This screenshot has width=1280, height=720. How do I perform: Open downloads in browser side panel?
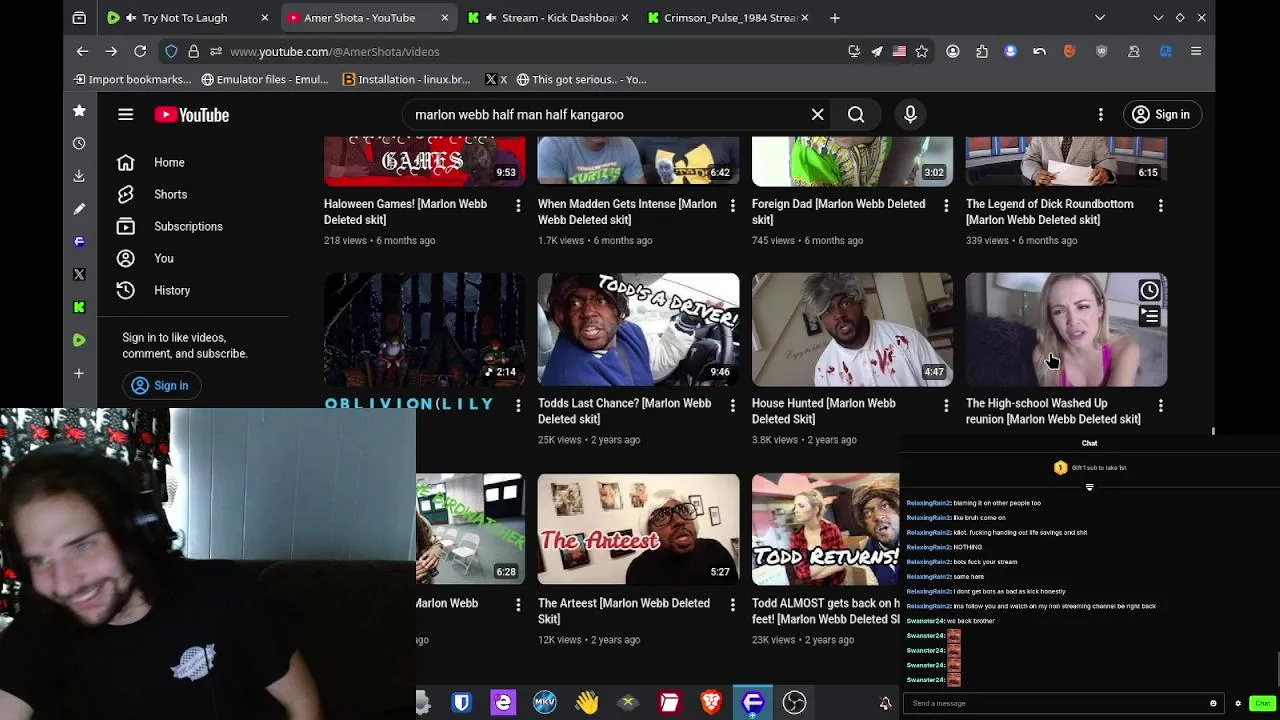[x=79, y=176]
